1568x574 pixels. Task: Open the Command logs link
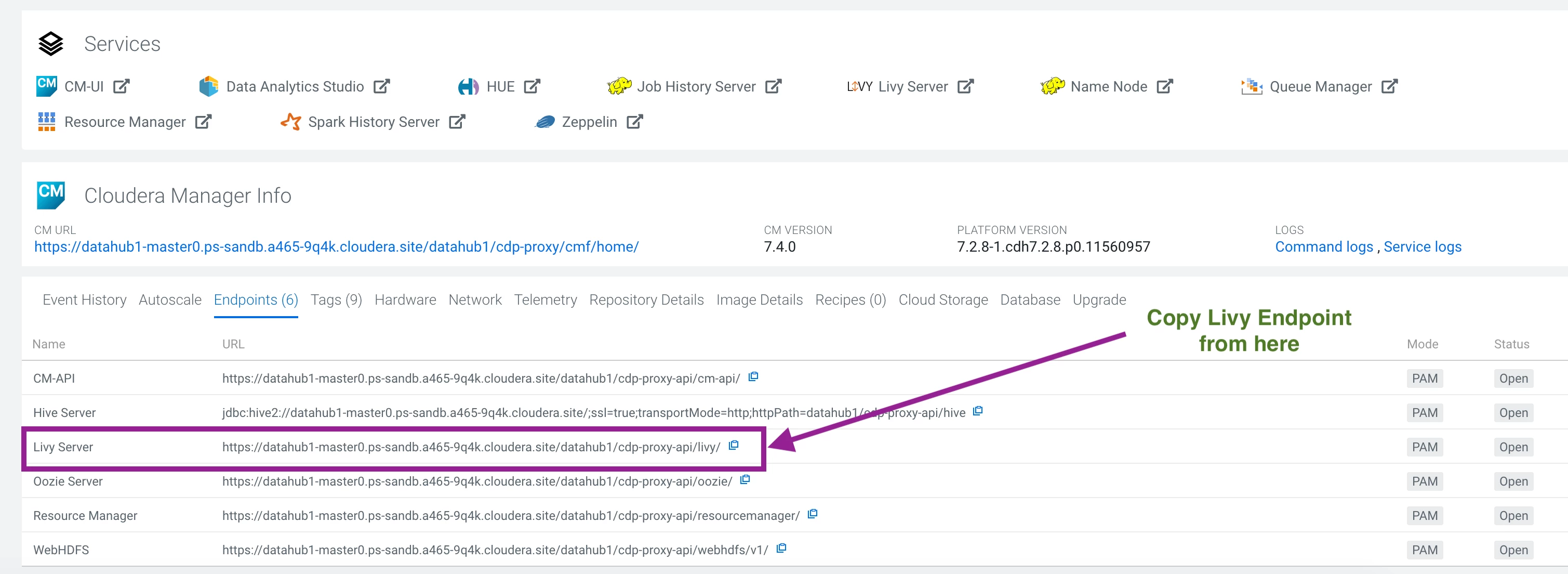1324,247
